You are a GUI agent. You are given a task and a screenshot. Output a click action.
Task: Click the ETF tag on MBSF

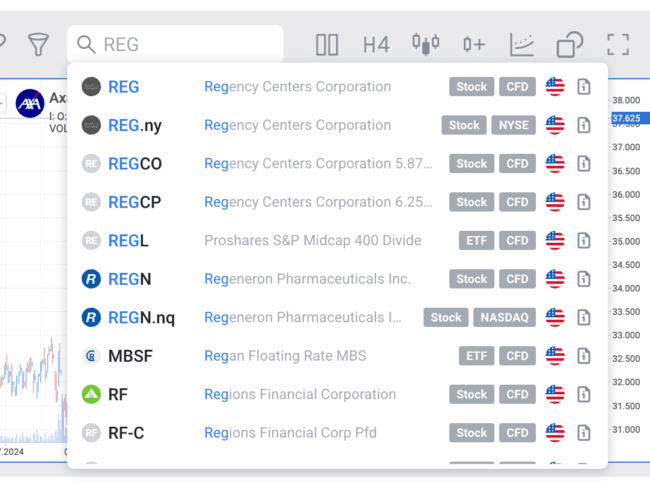476,356
